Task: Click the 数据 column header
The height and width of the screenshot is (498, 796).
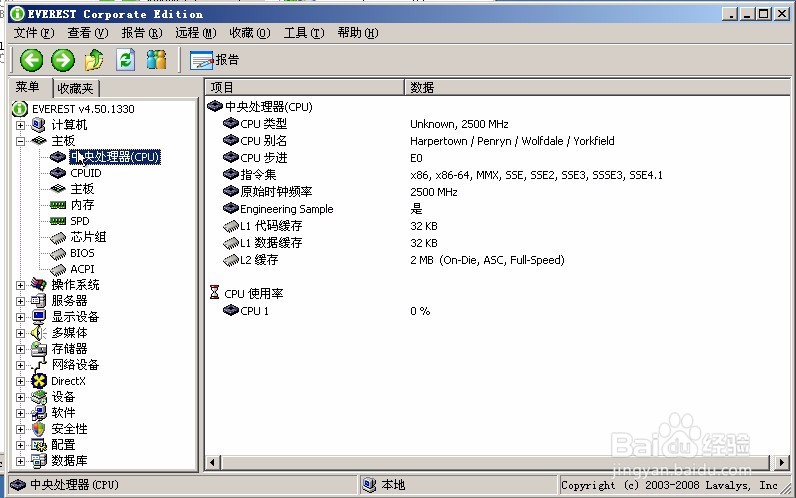Action: (x=597, y=87)
